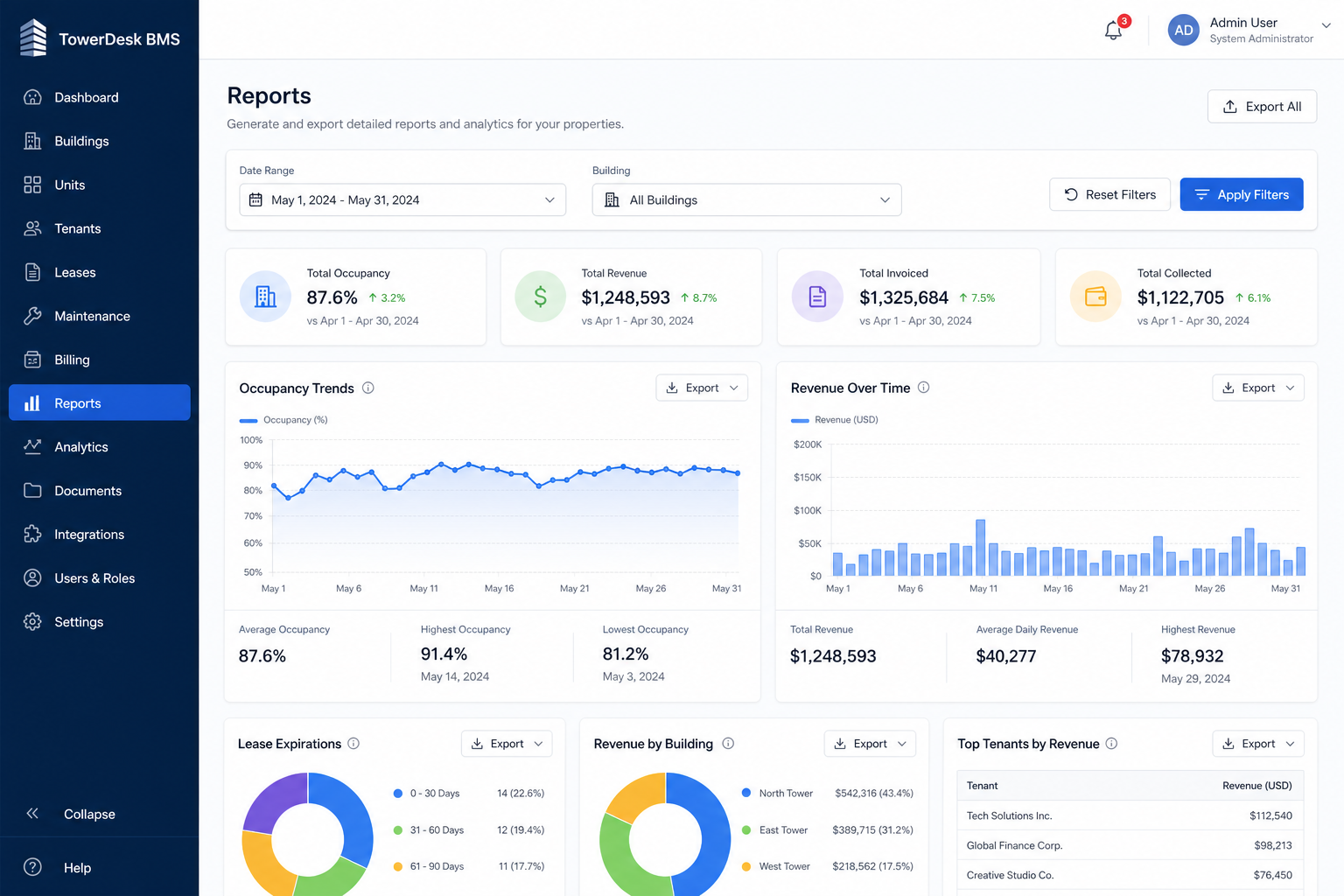Click the Analytics chart icon in sidebar
This screenshot has height=896, width=1344.
pos(32,446)
